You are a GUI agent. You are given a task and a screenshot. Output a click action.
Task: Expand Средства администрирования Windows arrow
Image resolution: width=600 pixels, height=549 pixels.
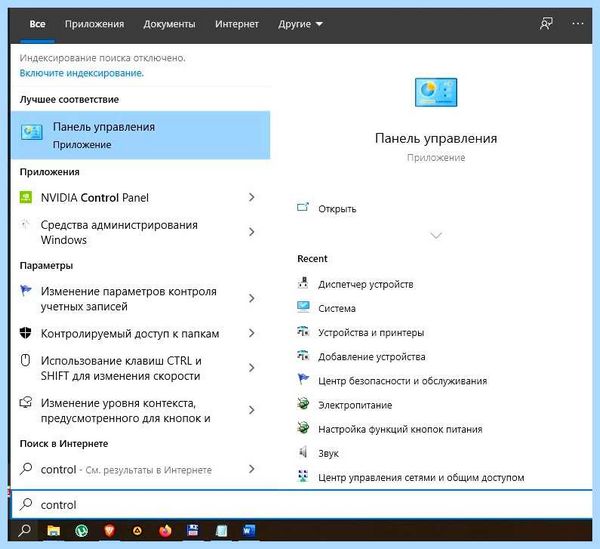[251, 232]
